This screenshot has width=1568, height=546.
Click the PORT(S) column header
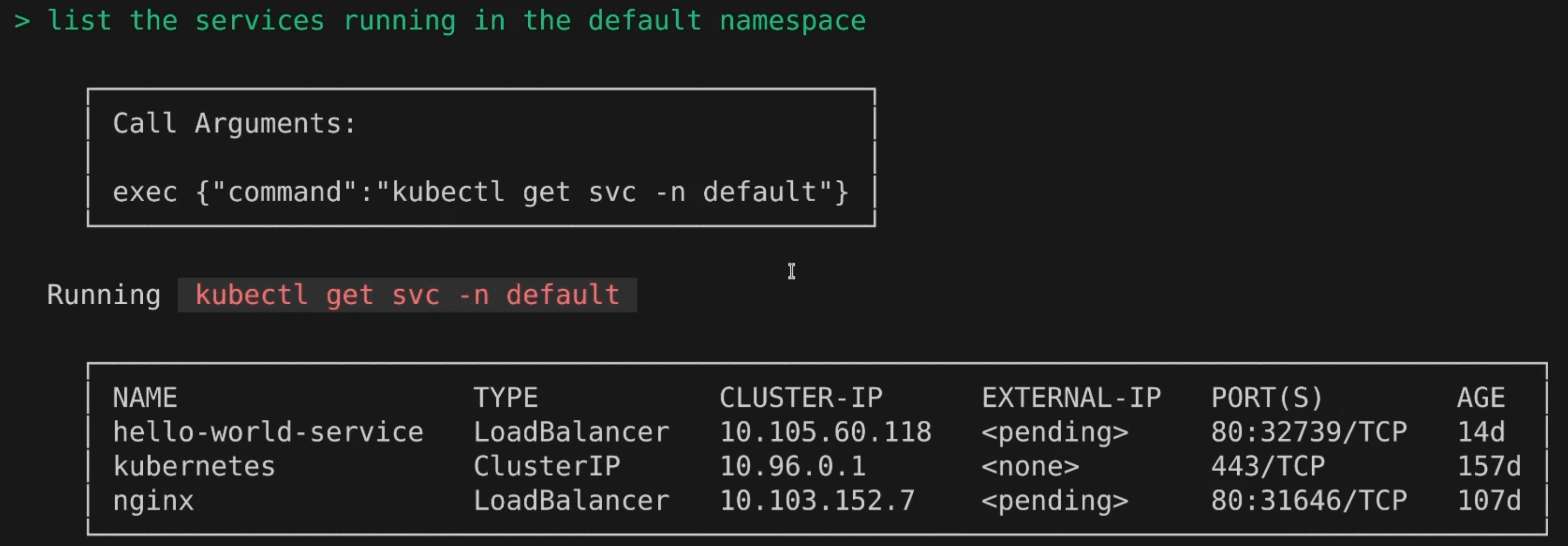point(1267,398)
